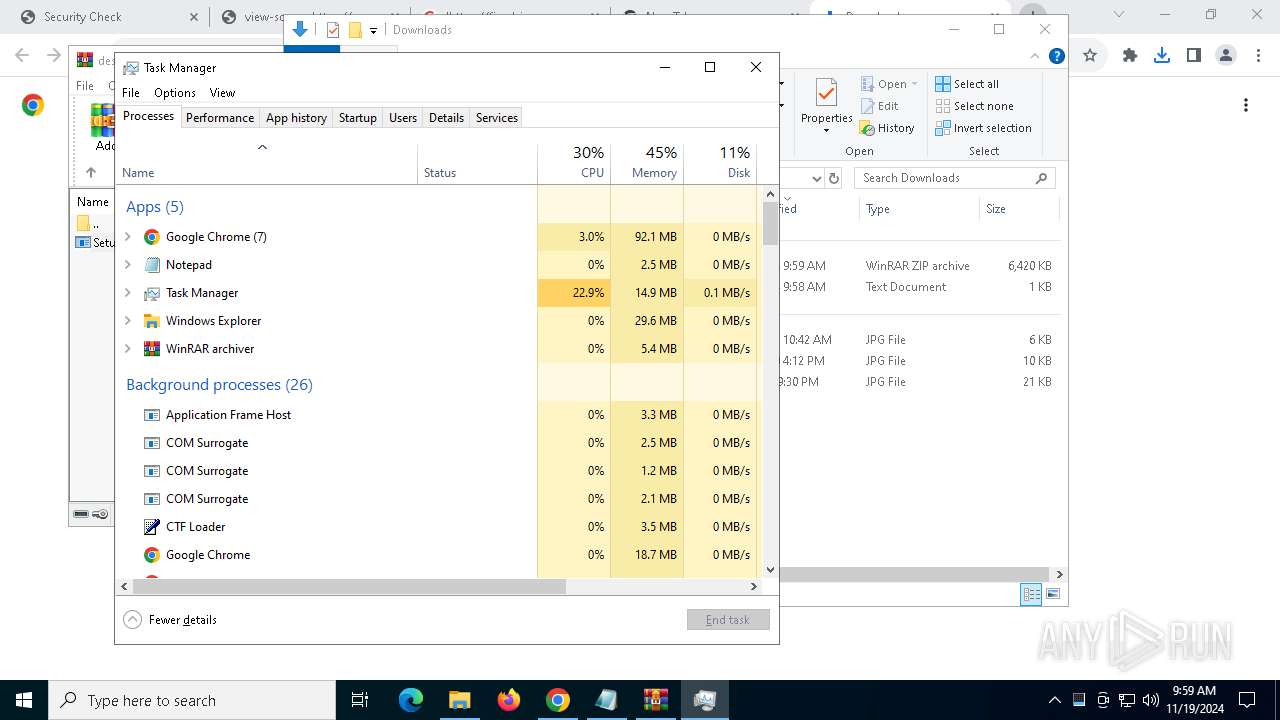Click Windows Start button
1280x720 pixels.
click(24, 700)
